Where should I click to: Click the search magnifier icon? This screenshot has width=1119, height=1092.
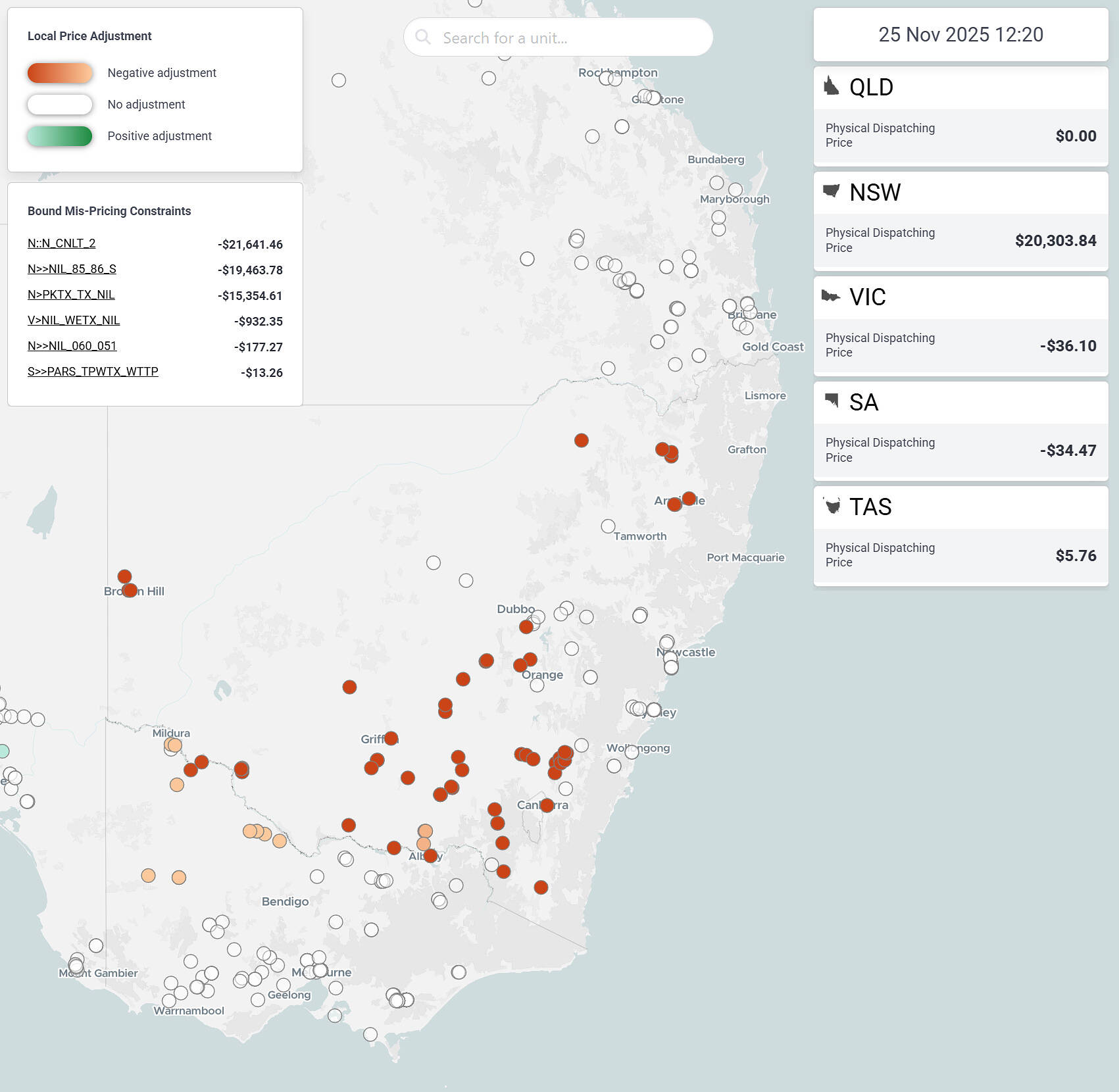423,37
